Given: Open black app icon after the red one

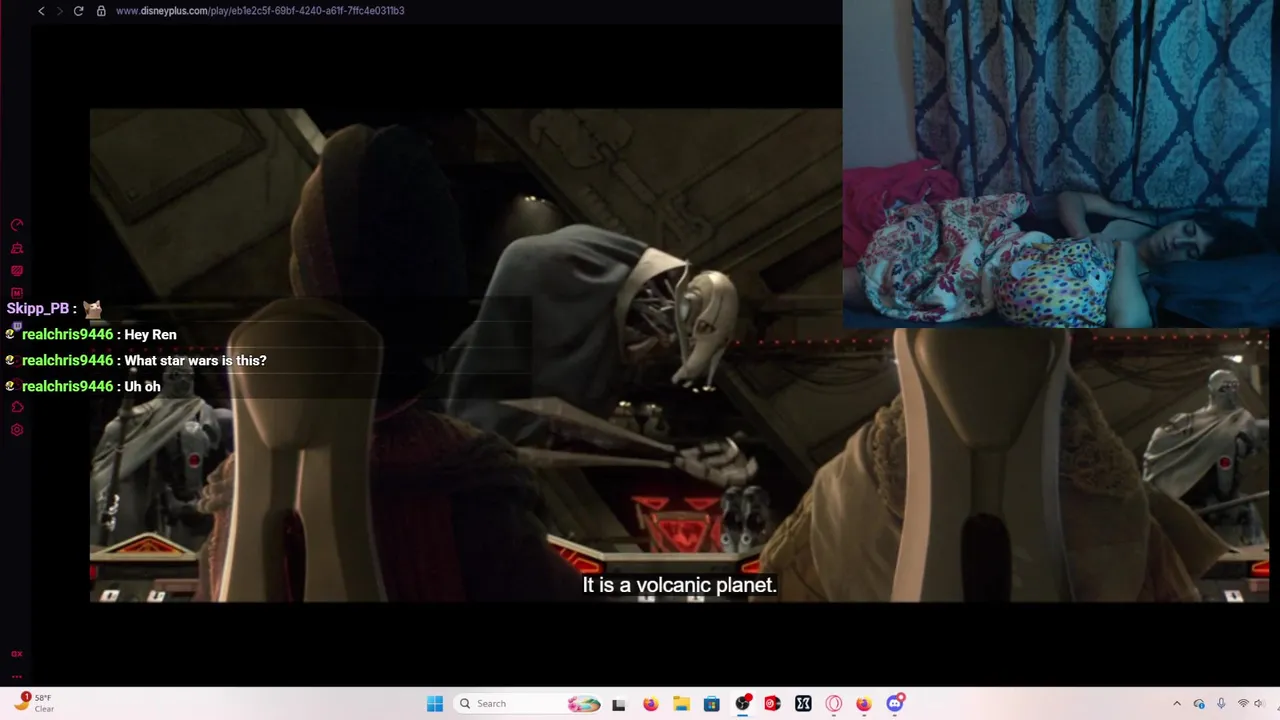Looking at the screenshot, I should [x=803, y=704].
